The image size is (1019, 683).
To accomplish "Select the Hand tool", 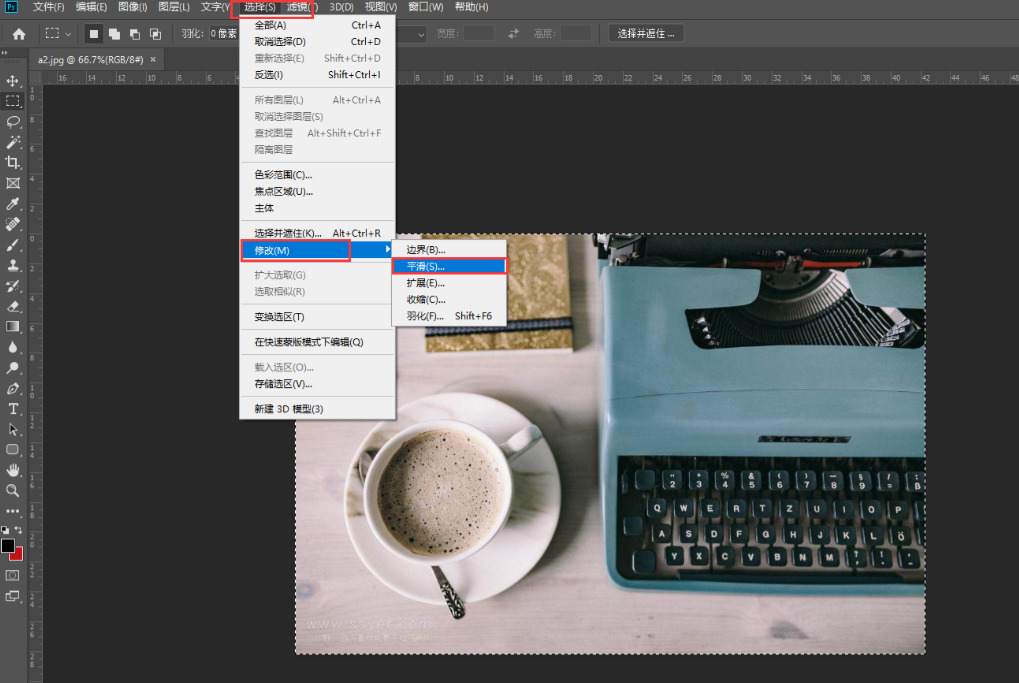I will pos(13,470).
